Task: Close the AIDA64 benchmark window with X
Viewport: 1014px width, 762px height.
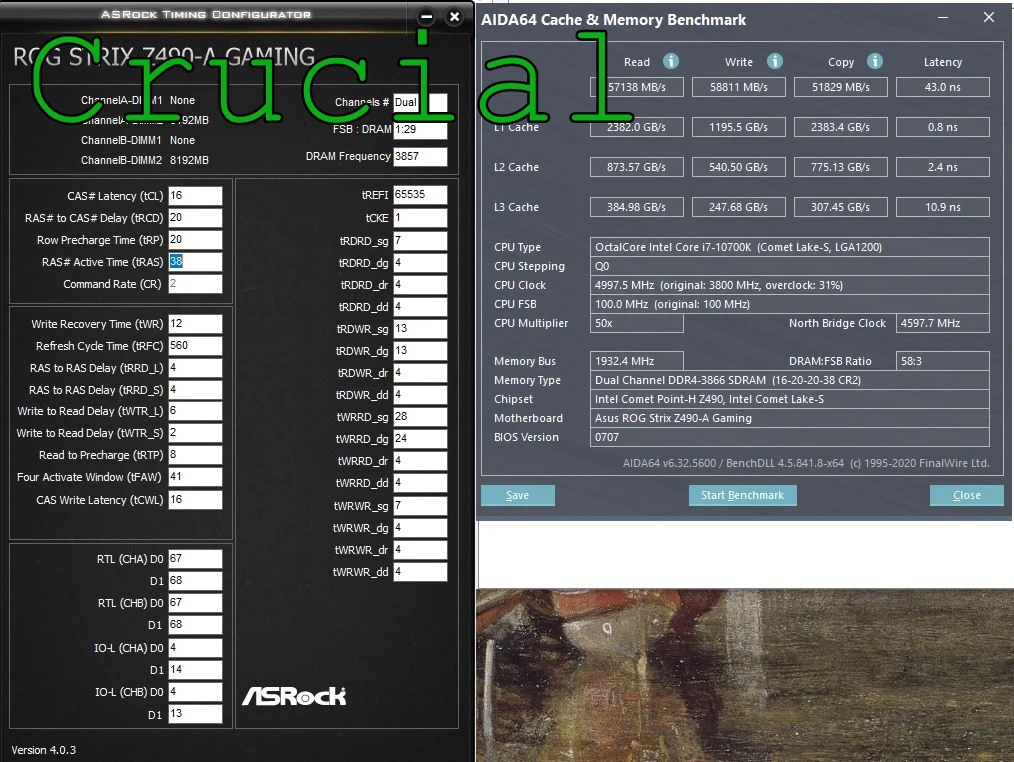Action: (x=989, y=17)
